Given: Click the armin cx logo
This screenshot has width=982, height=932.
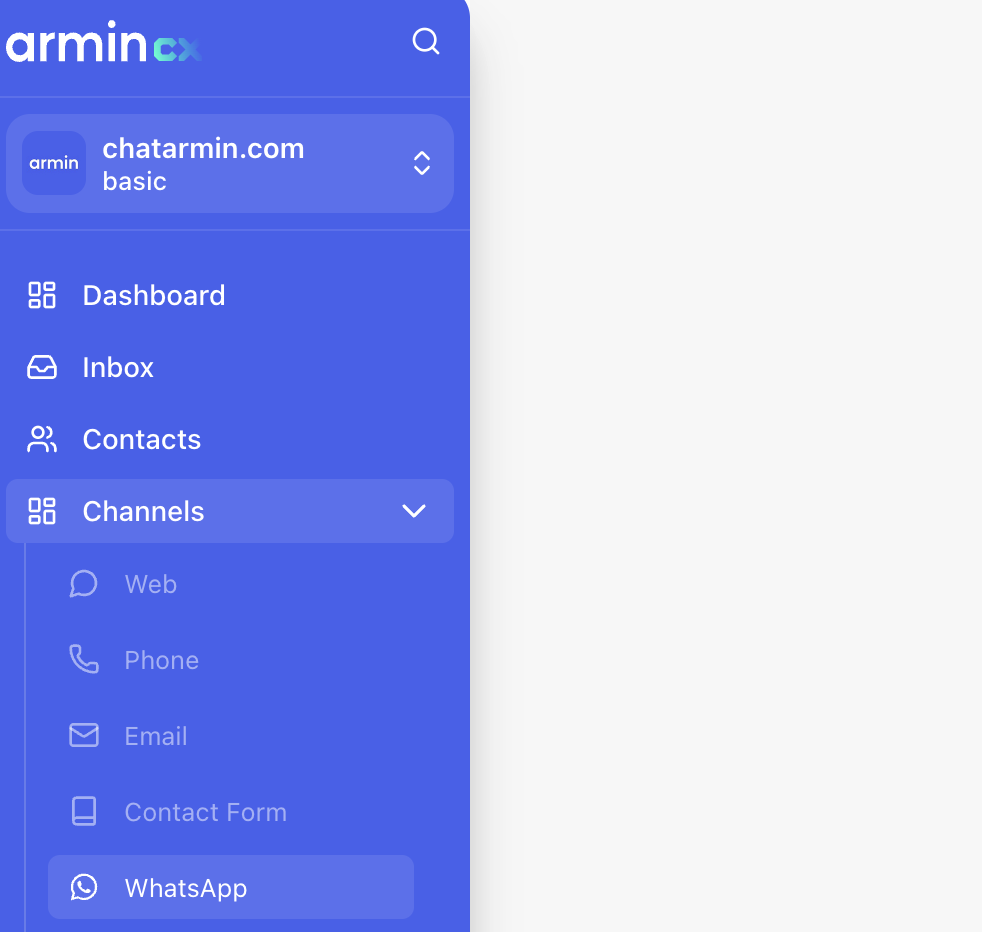Looking at the screenshot, I should click(103, 43).
